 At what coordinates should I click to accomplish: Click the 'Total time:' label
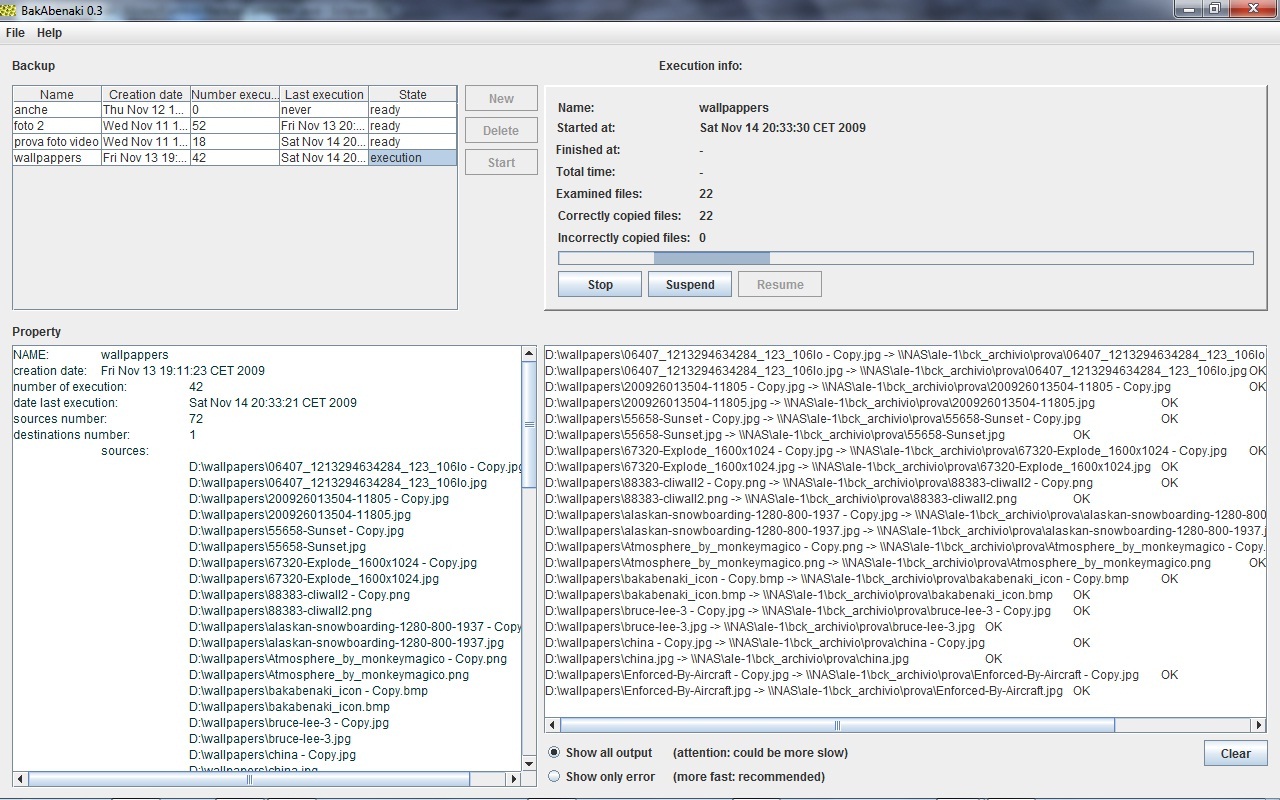[x=585, y=172]
